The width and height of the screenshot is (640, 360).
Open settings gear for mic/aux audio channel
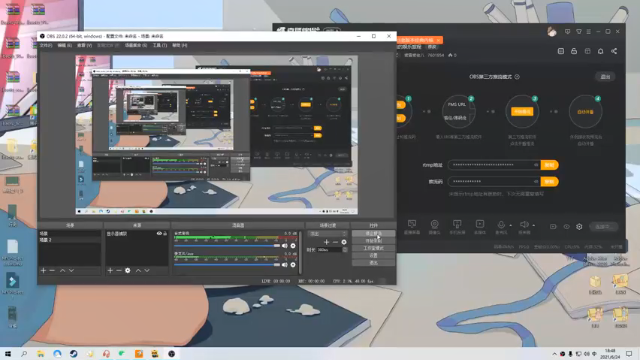293,265
